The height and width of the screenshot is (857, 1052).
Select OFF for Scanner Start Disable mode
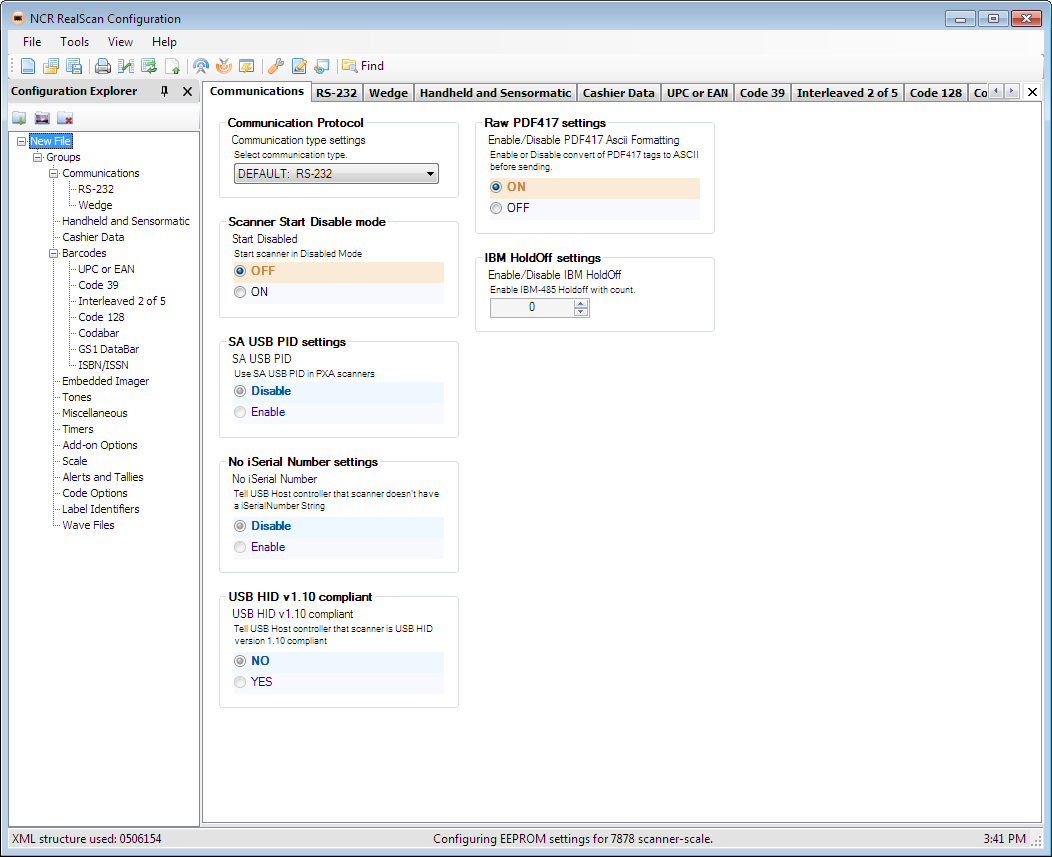[x=240, y=271]
